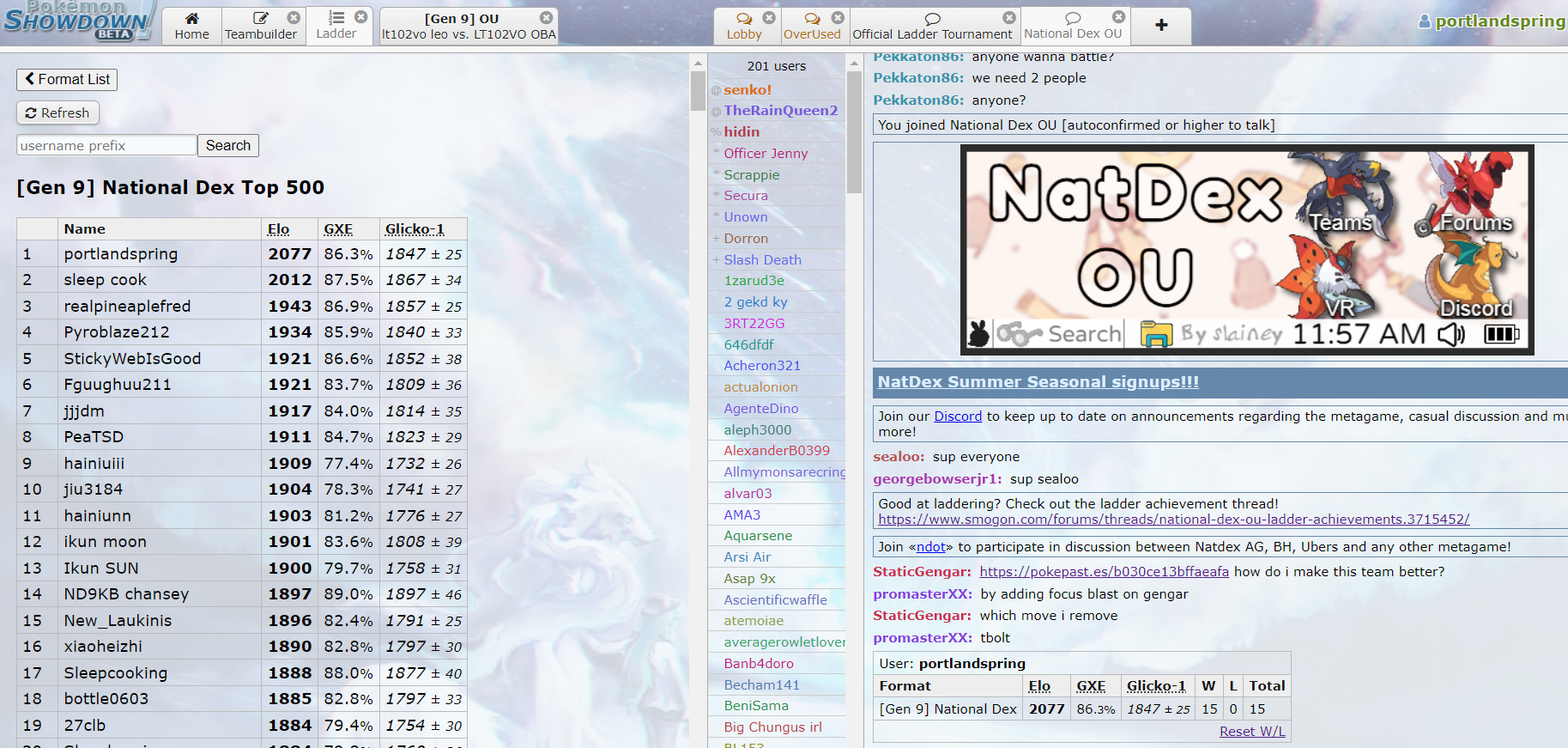The width and height of the screenshot is (1568, 748).
Task: Click the speaker icon in NatDex banner
Action: 1451,333
